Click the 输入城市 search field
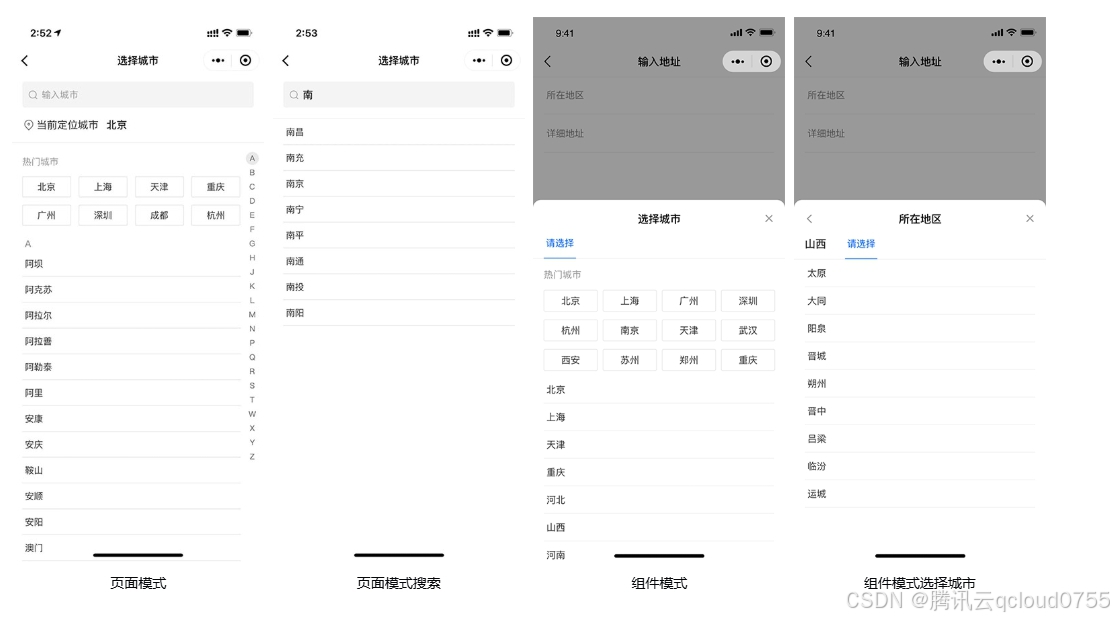The image size is (1114, 620). [138, 94]
